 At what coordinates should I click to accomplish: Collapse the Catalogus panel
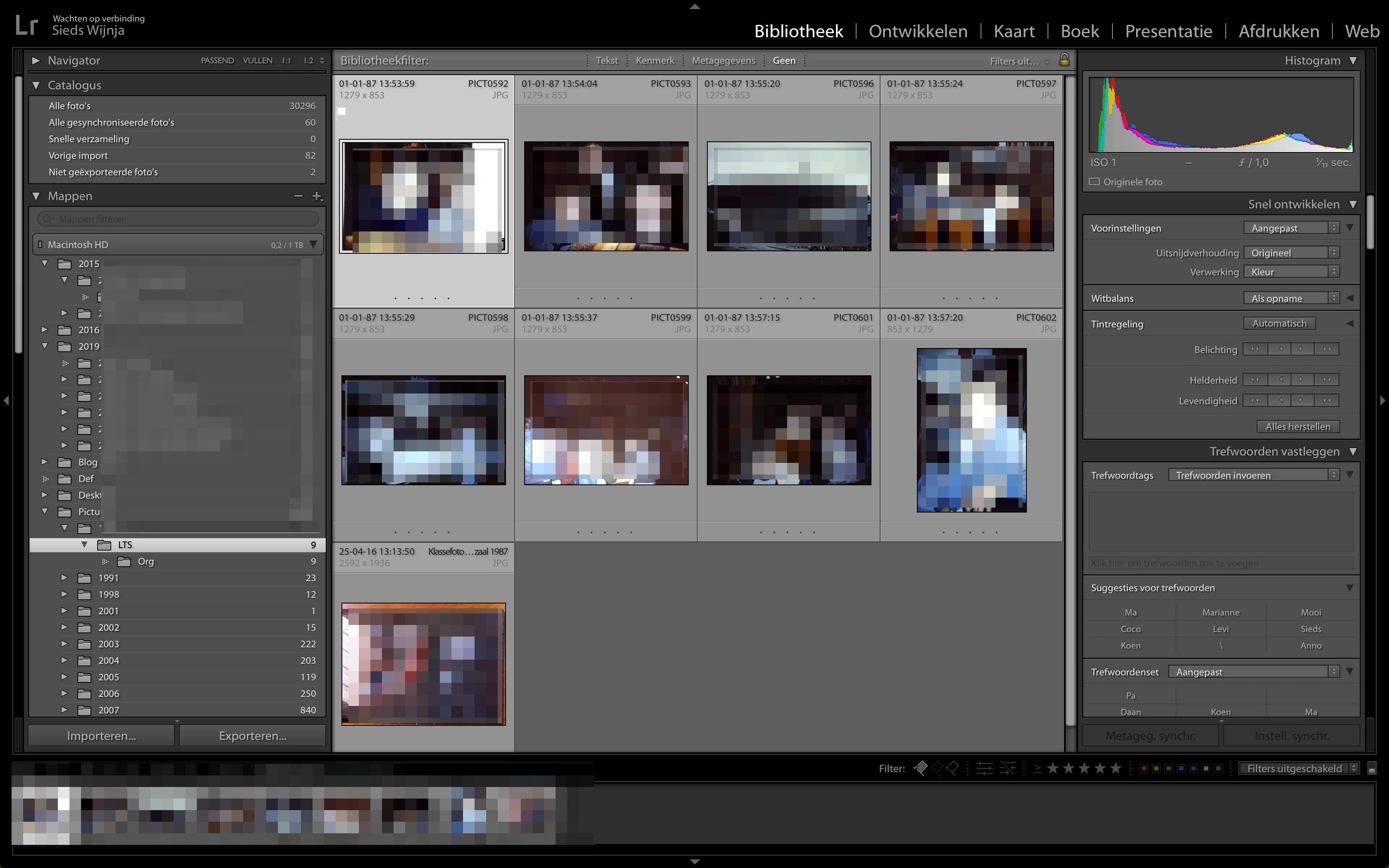click(36, 85)
